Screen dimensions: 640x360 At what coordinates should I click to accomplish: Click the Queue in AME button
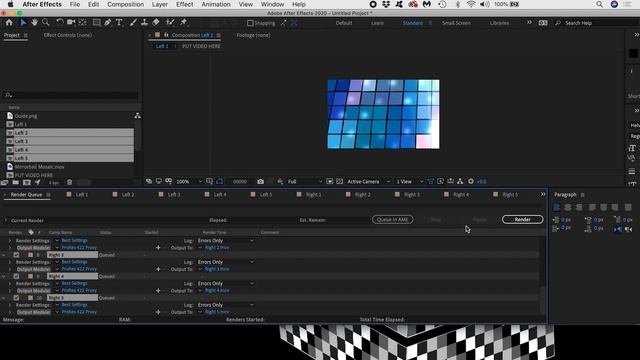(393, 220)
